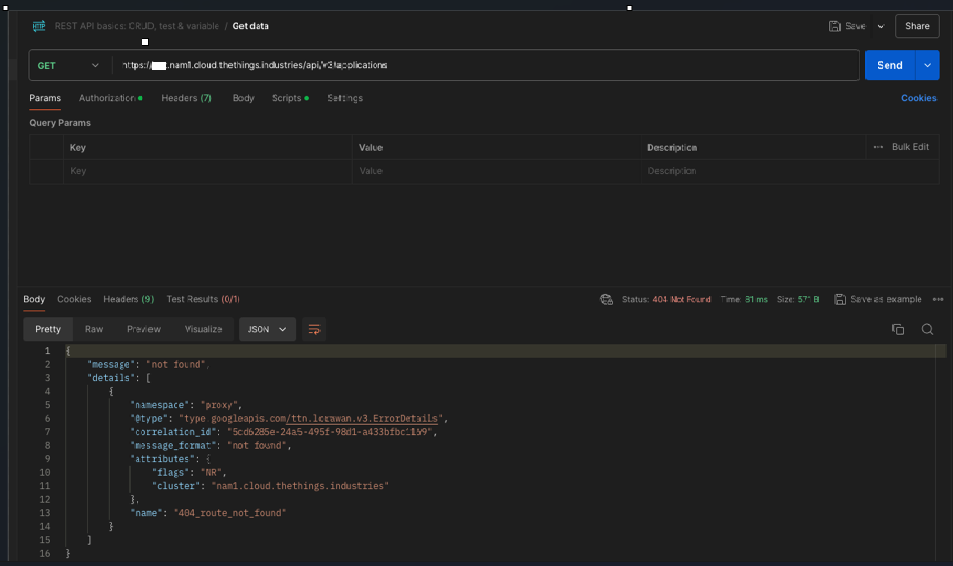Click line number 9 in the gutter
953x566 pixels.
coord(47,459)
